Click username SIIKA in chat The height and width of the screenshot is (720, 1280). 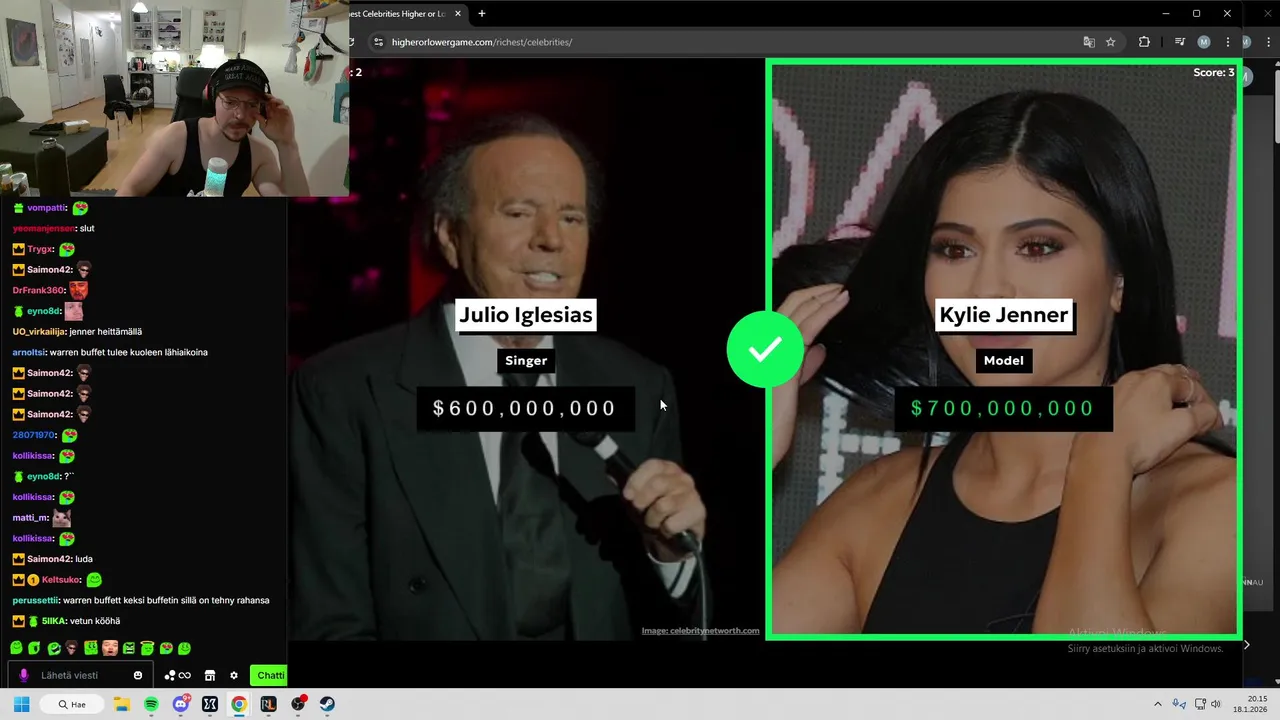point(54,621)
